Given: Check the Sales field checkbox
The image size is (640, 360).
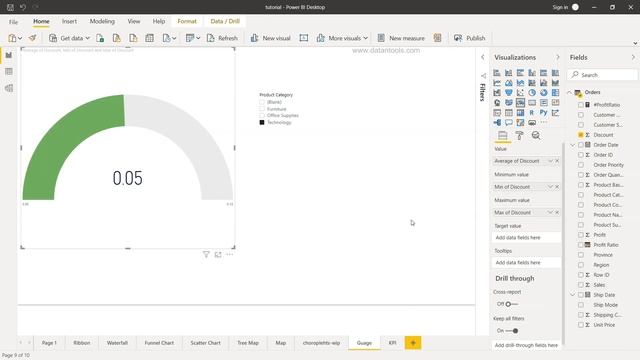Looking at the screenshot, I should click(580, 285).
